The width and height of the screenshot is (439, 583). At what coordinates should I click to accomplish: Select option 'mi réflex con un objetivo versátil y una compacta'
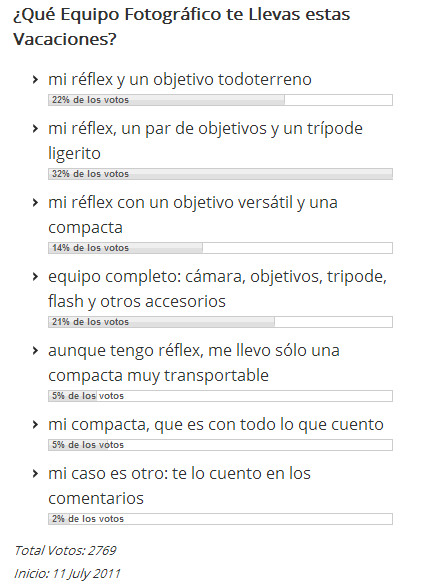(193, 215)
